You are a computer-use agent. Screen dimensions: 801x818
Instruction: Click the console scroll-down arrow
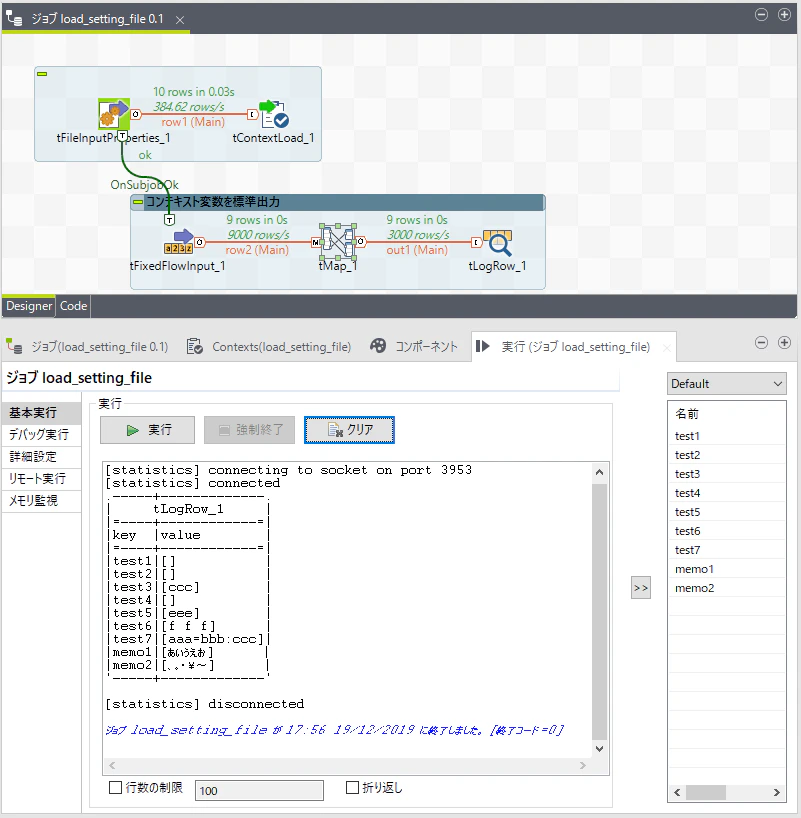[600, 749]
